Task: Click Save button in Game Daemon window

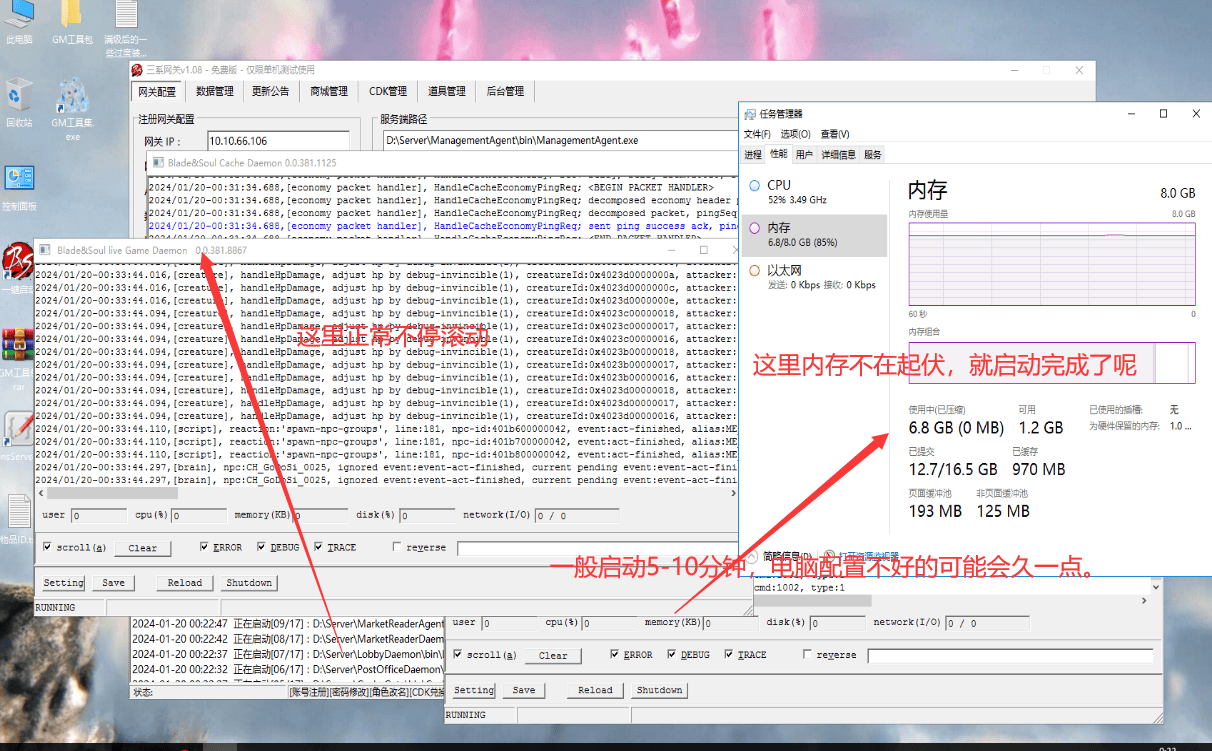Action: [114, 582]
